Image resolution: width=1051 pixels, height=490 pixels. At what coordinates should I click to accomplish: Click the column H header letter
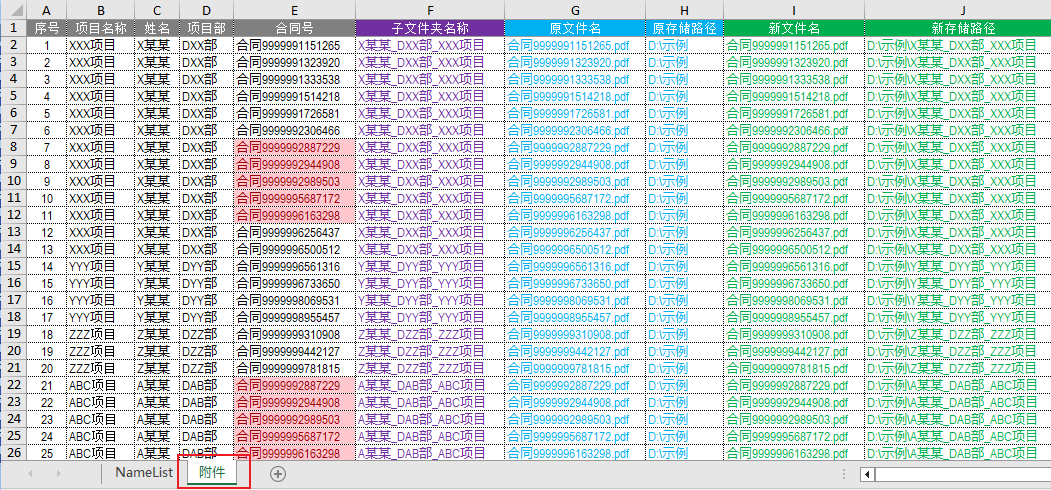pos(684,10)
